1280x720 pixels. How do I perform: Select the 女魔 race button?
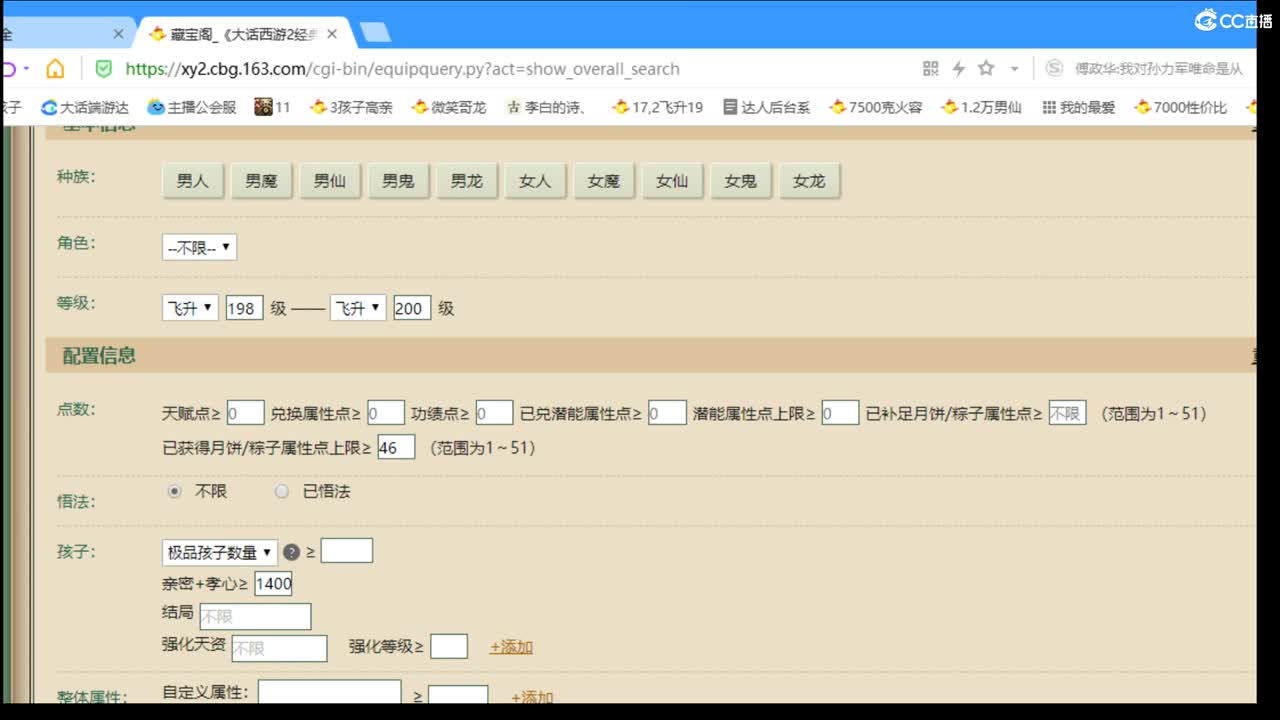click(x=604, y=182)
